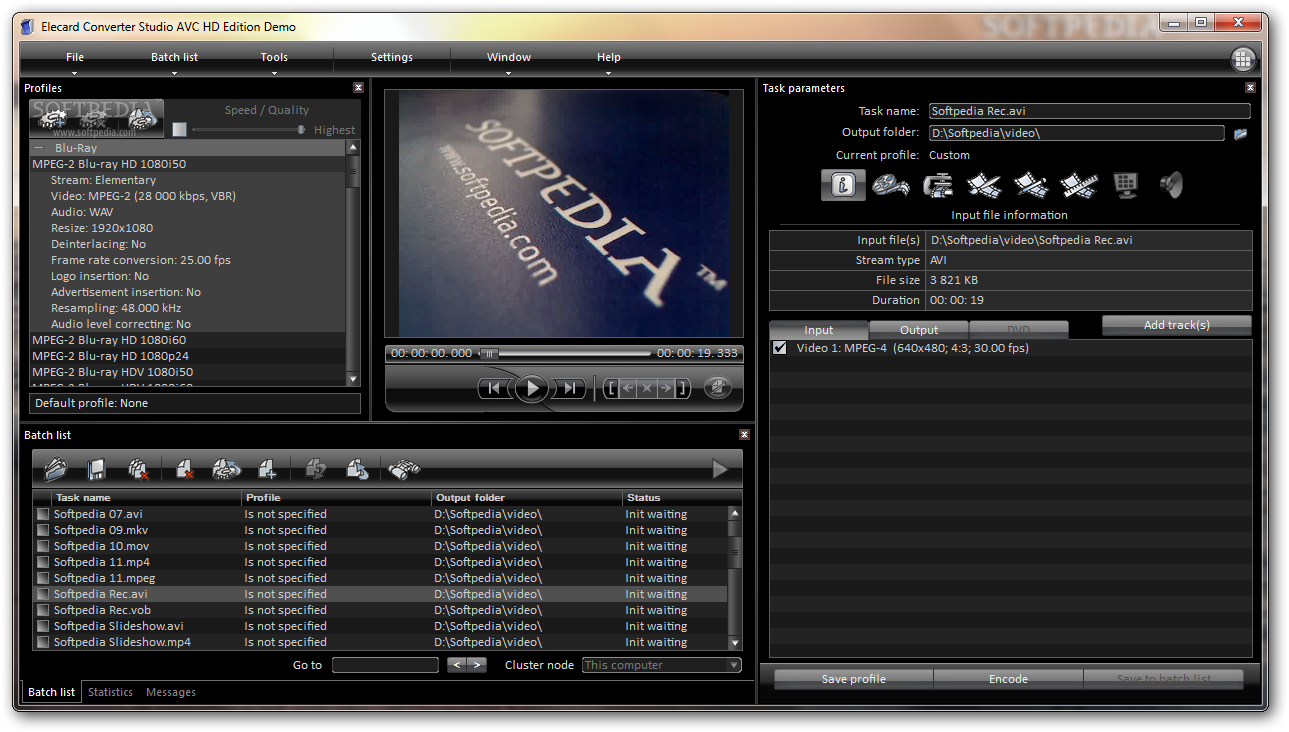
Task: Tick the checkbox for Softpedia 11.mpeg
Action: (43, 578)
